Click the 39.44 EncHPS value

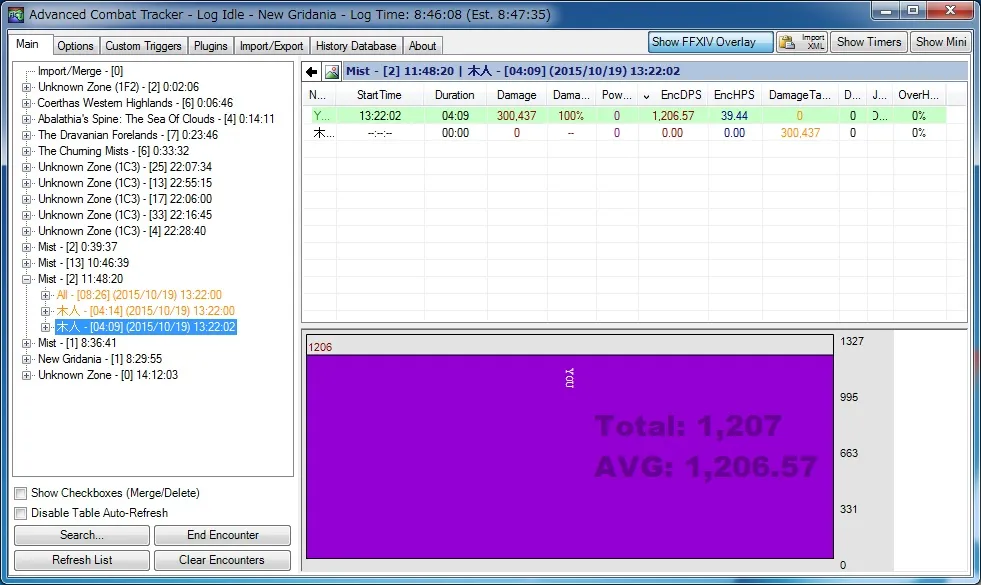[734, 116]
